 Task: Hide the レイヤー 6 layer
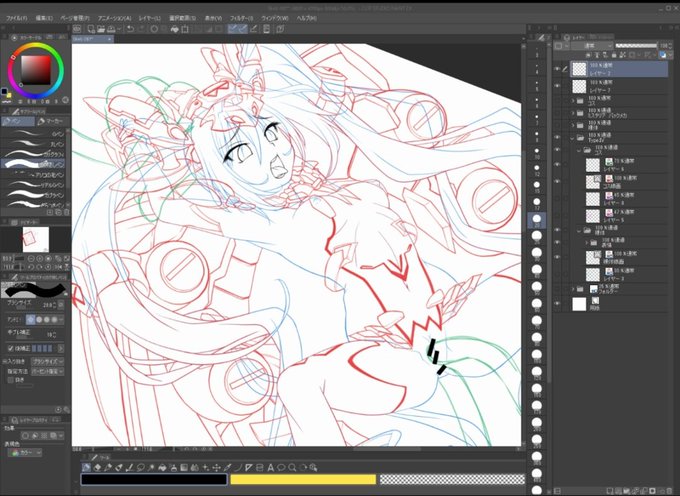point(557,165)
